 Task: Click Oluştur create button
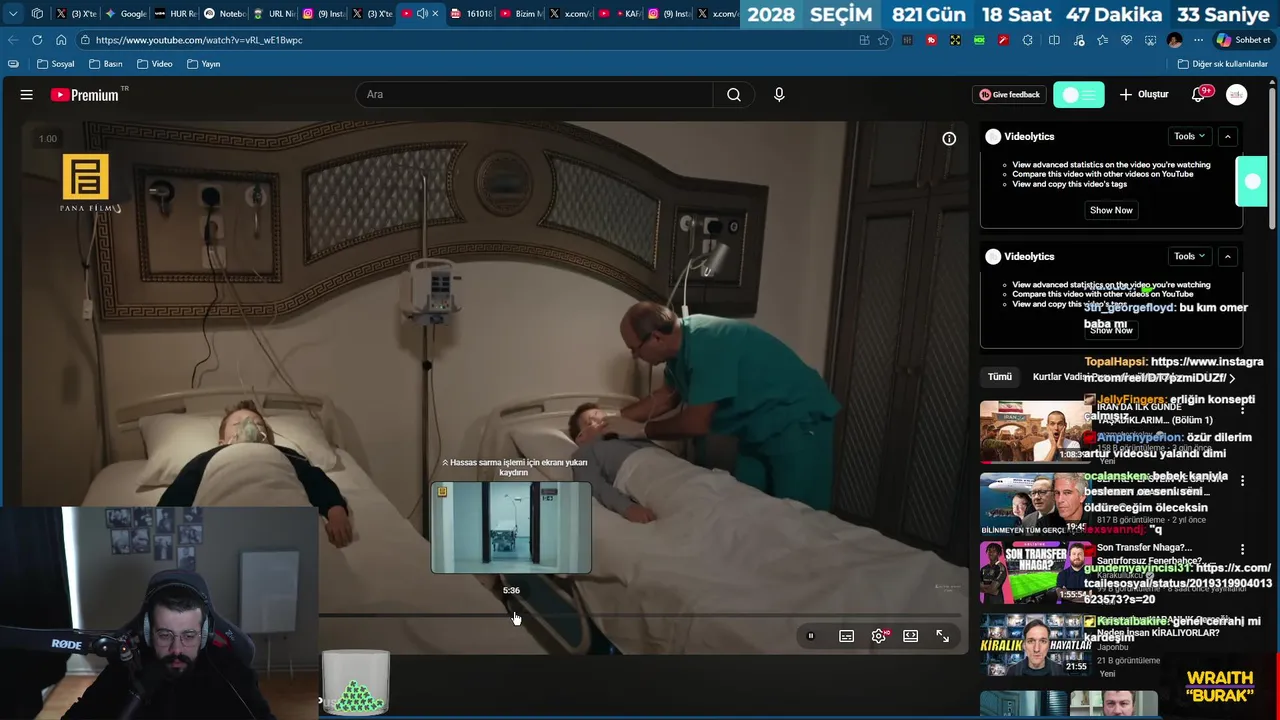[1144, 95]
